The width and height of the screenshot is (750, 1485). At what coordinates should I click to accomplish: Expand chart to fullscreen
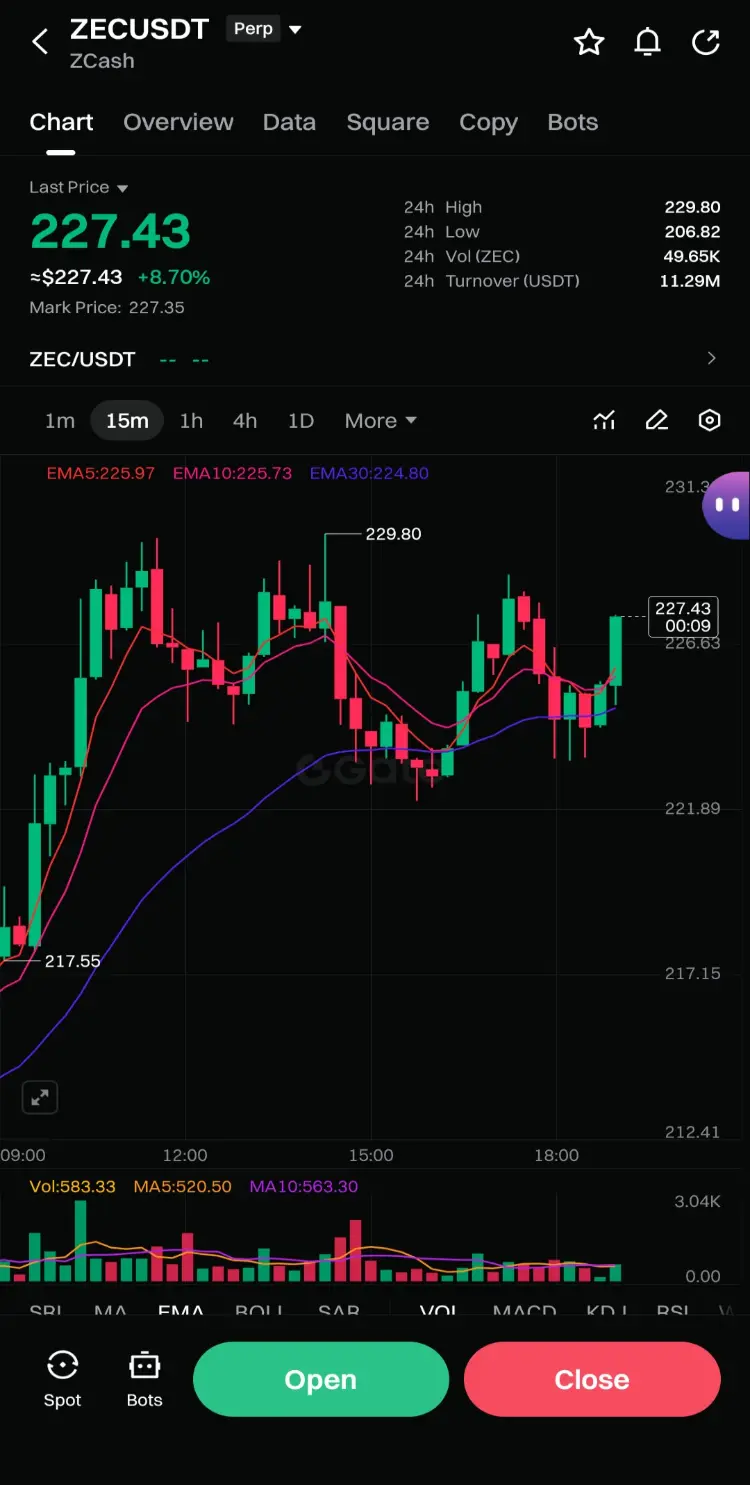click(40, 1097)
